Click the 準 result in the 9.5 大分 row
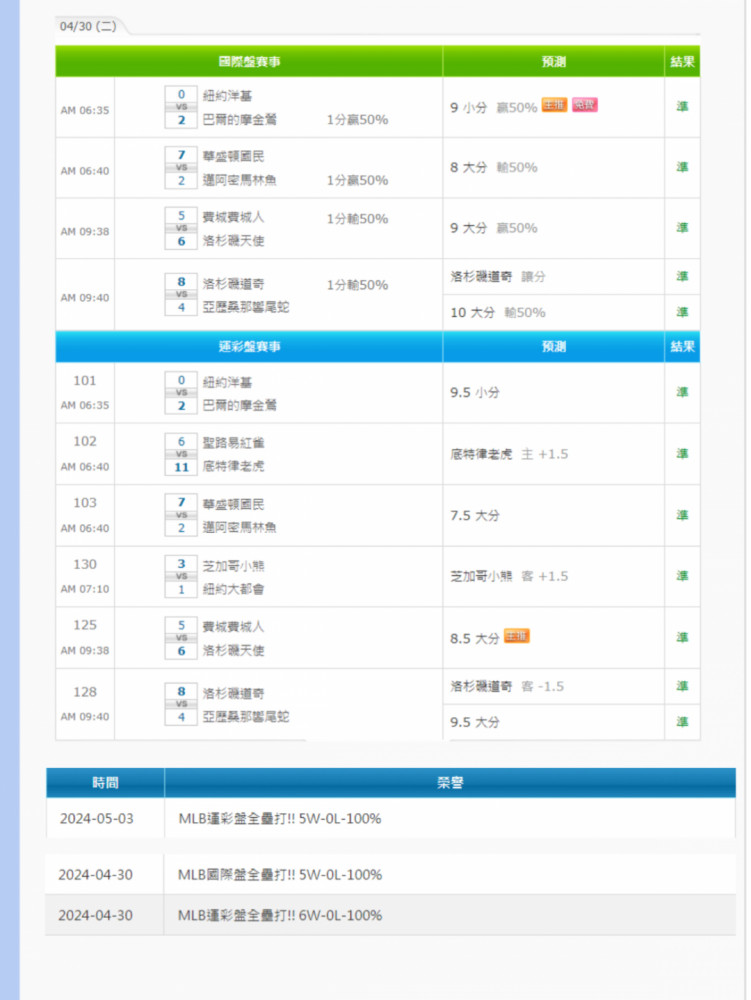This screenshot has width=751, height=1000. click(x=682, y=721)
